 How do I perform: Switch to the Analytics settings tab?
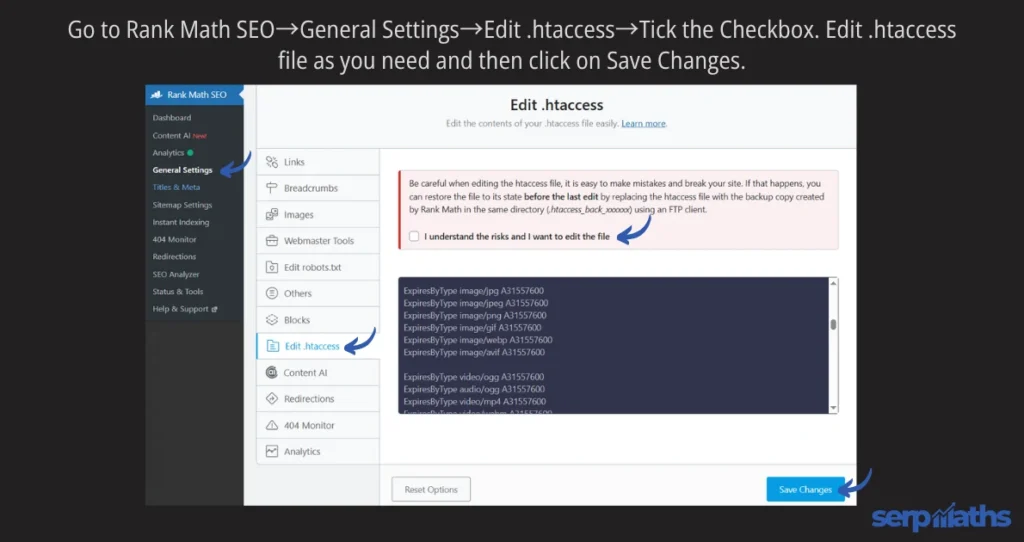pyautogui.click(x=318, y=451)
